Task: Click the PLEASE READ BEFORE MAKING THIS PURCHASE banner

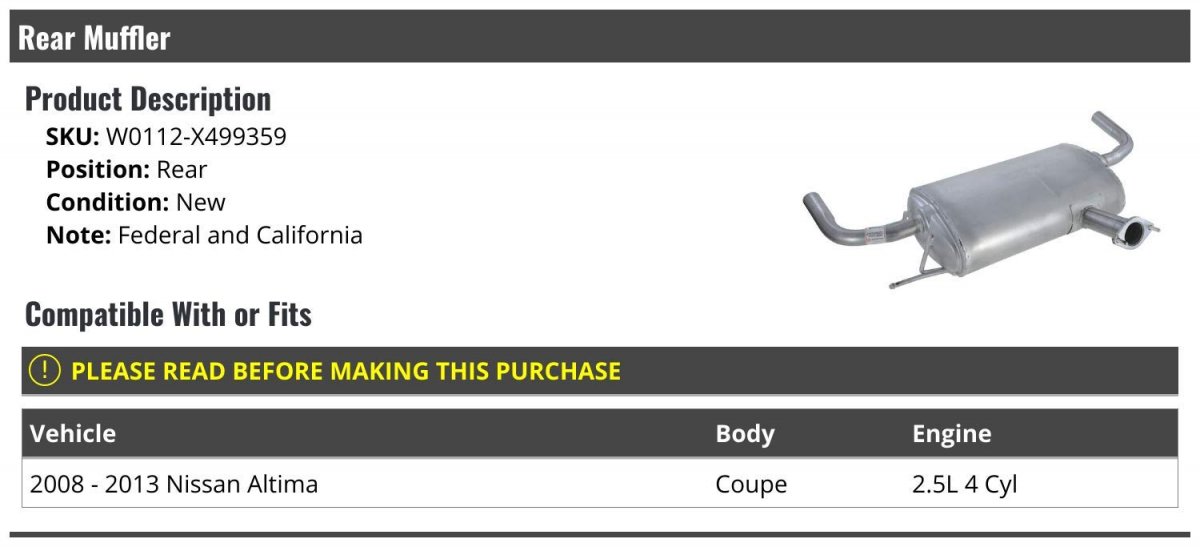Action: pyautogui.click(x=600, y=371)
